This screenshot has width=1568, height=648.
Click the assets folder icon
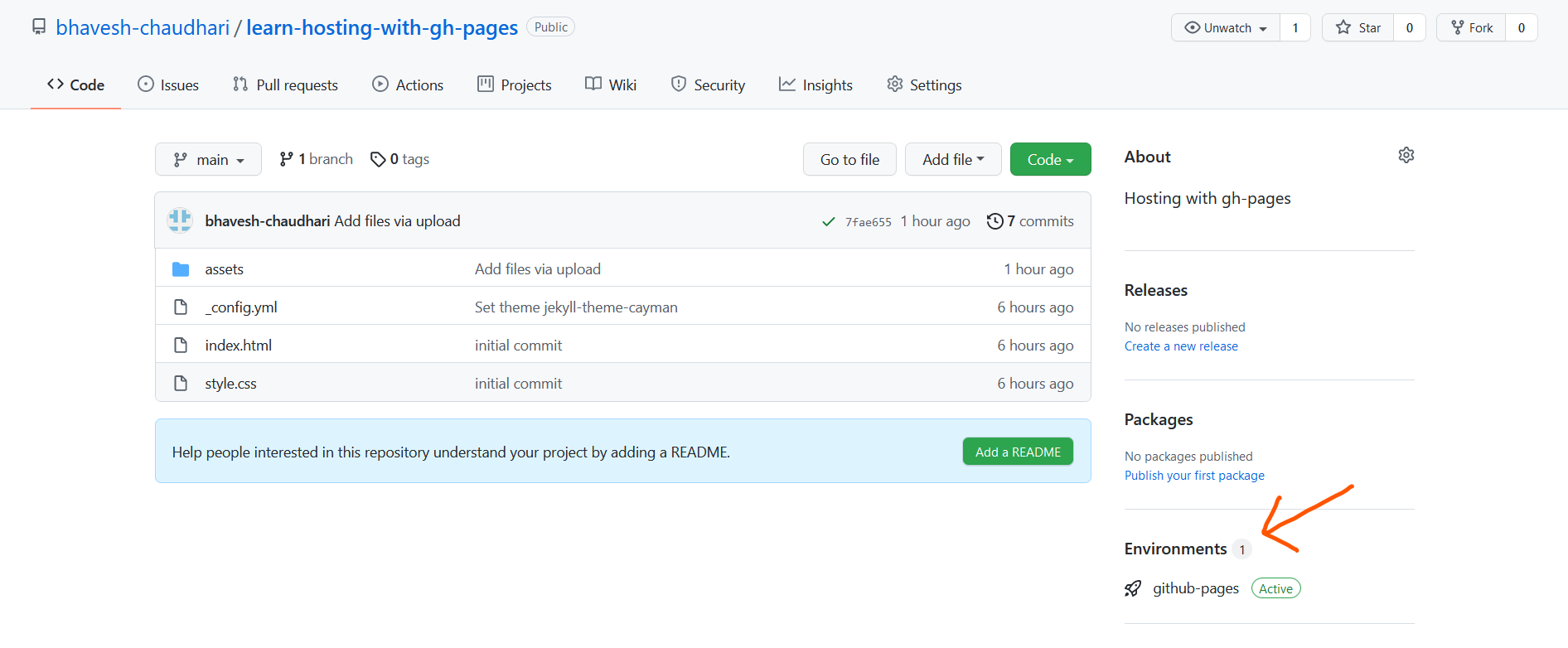181,269
